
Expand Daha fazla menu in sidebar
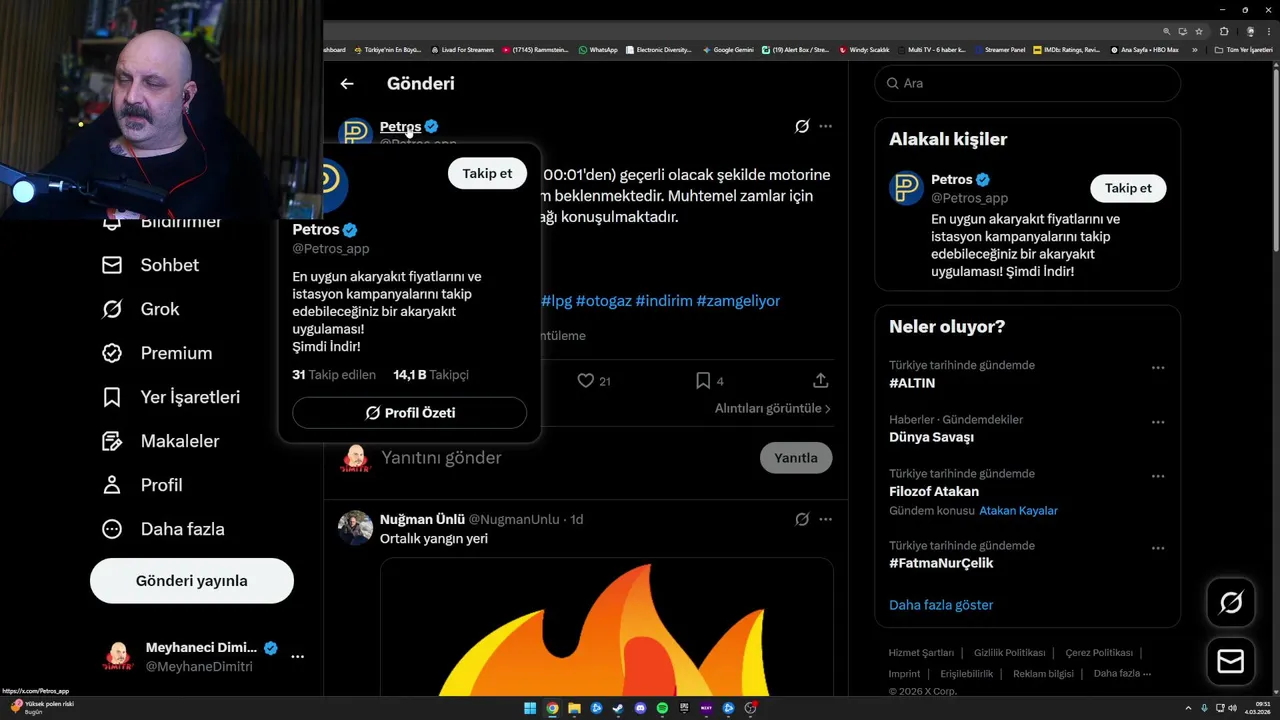(x=163, y=529)
